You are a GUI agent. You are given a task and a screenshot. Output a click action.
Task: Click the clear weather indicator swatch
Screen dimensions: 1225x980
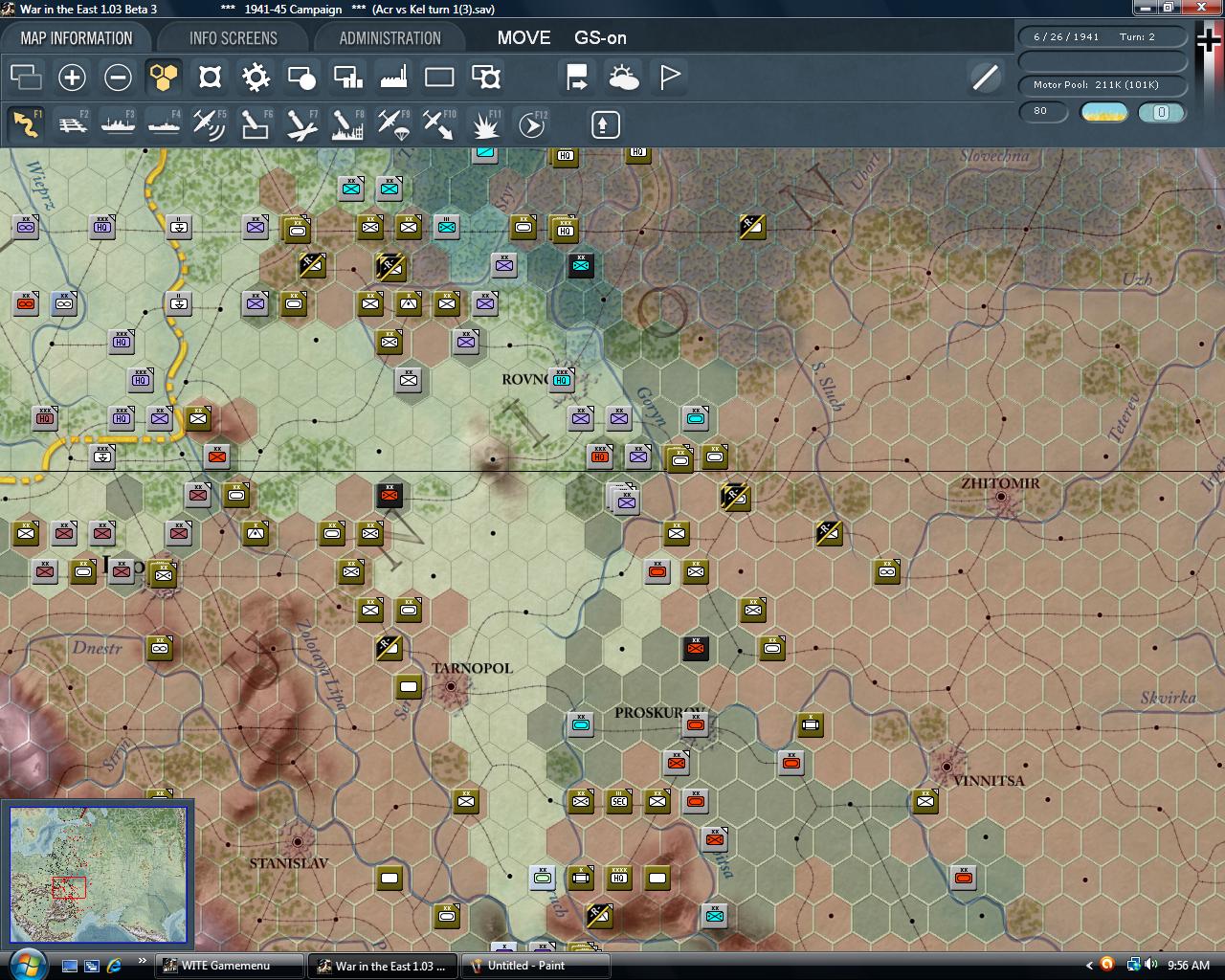coord(1105,113)
